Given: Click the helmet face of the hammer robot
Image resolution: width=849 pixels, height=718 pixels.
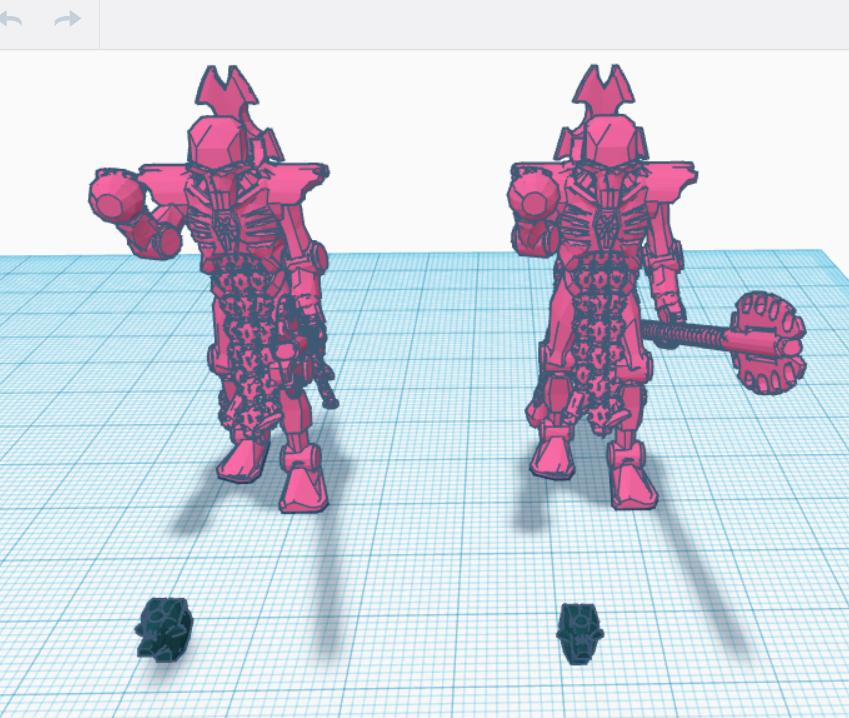Looking at the screenshot, I should [607, 148].
